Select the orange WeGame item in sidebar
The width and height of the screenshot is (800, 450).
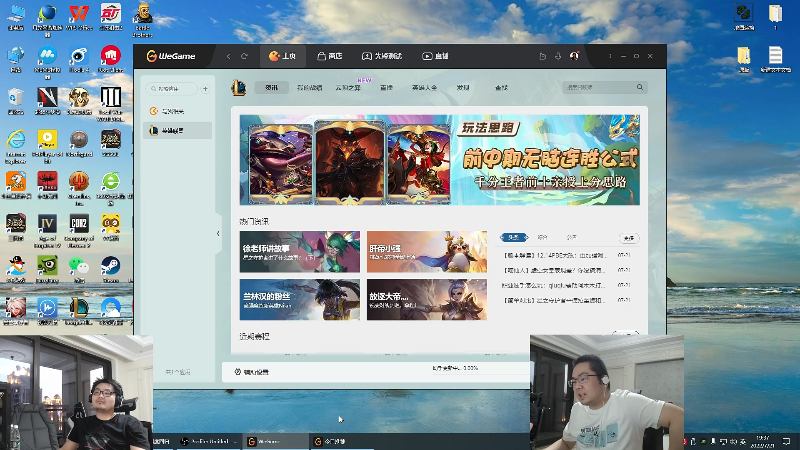177,111
